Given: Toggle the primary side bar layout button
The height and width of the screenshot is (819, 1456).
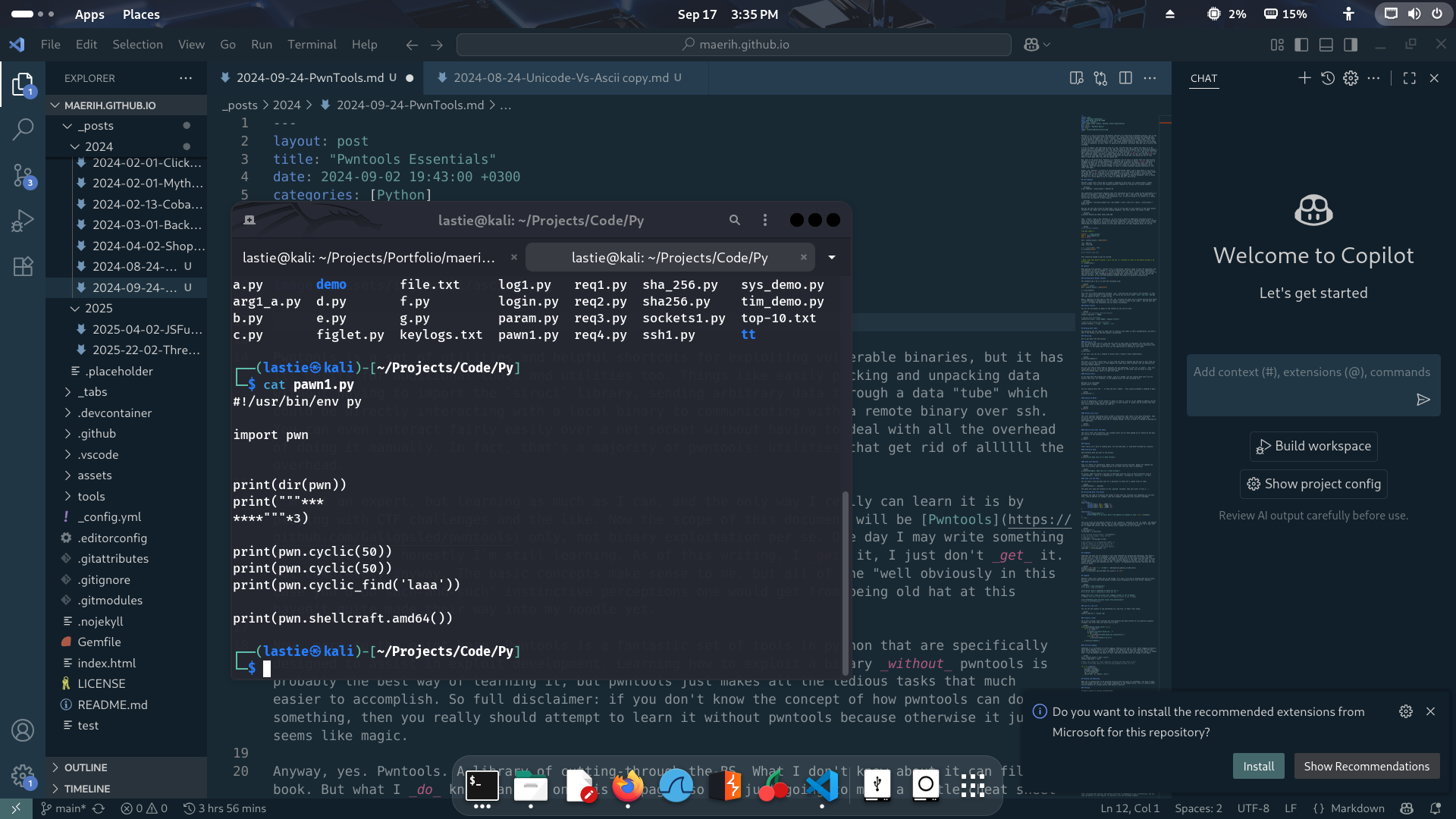Looking at the screenshot, I should (1301, 45).
